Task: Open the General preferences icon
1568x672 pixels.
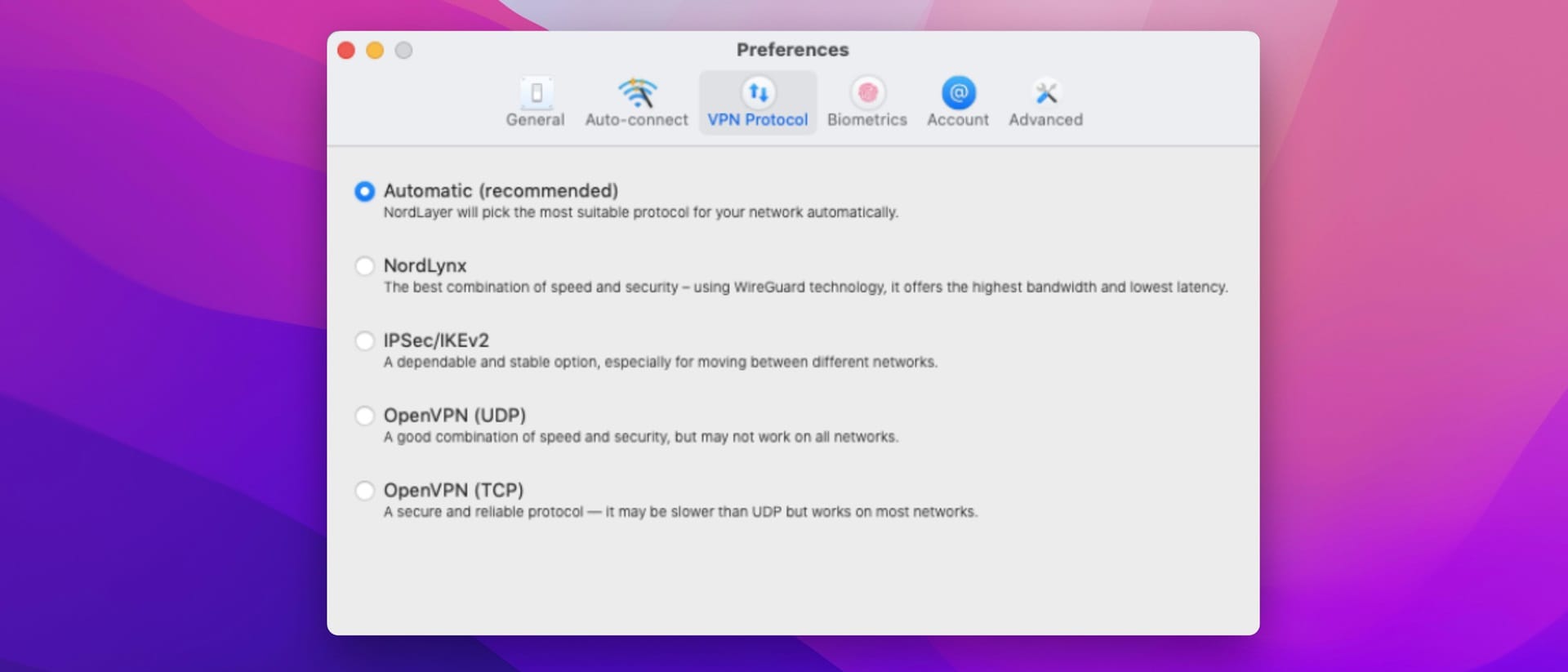Action: point(536,92)
